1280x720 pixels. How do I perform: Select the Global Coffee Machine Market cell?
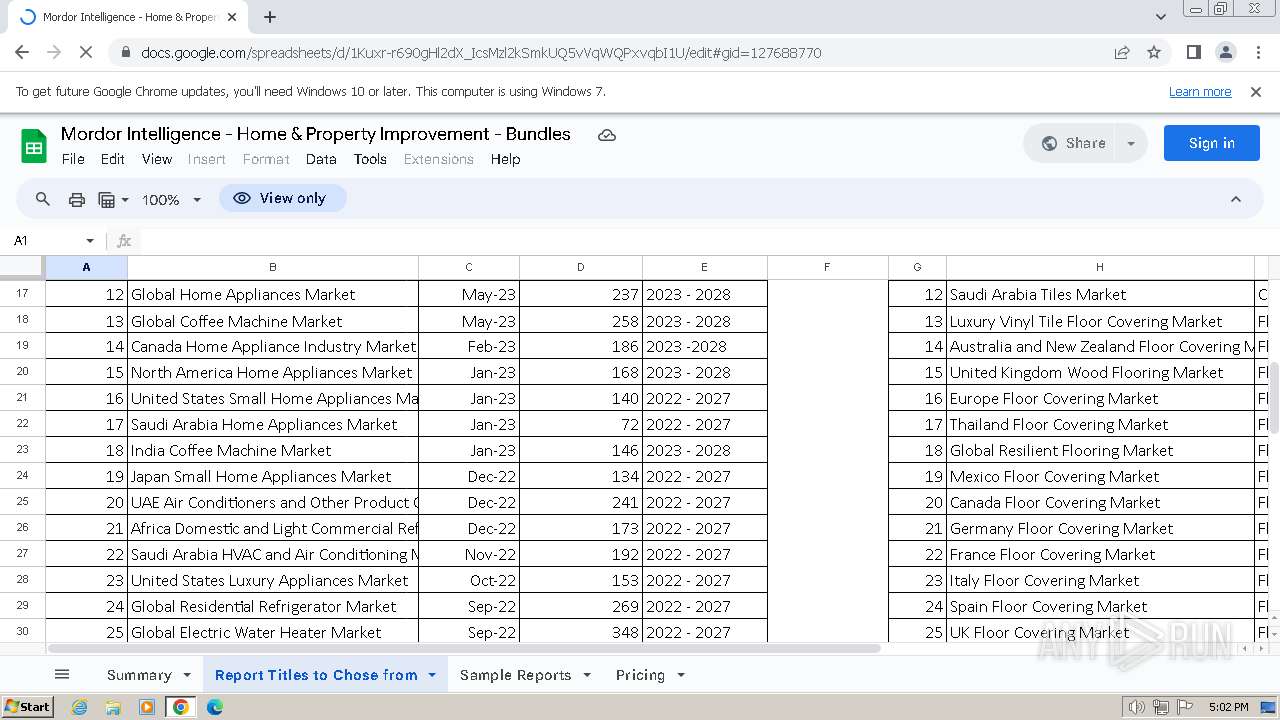pos(272,321)
